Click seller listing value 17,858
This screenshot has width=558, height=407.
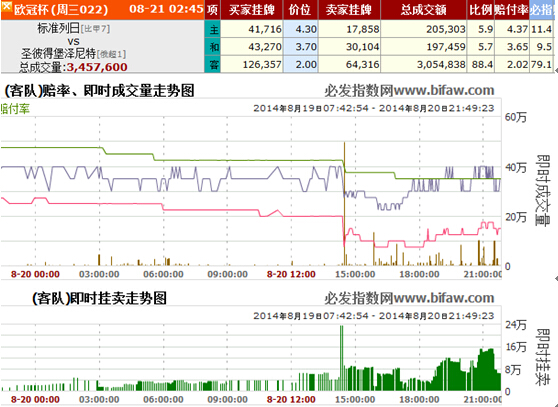click(363, 29)
